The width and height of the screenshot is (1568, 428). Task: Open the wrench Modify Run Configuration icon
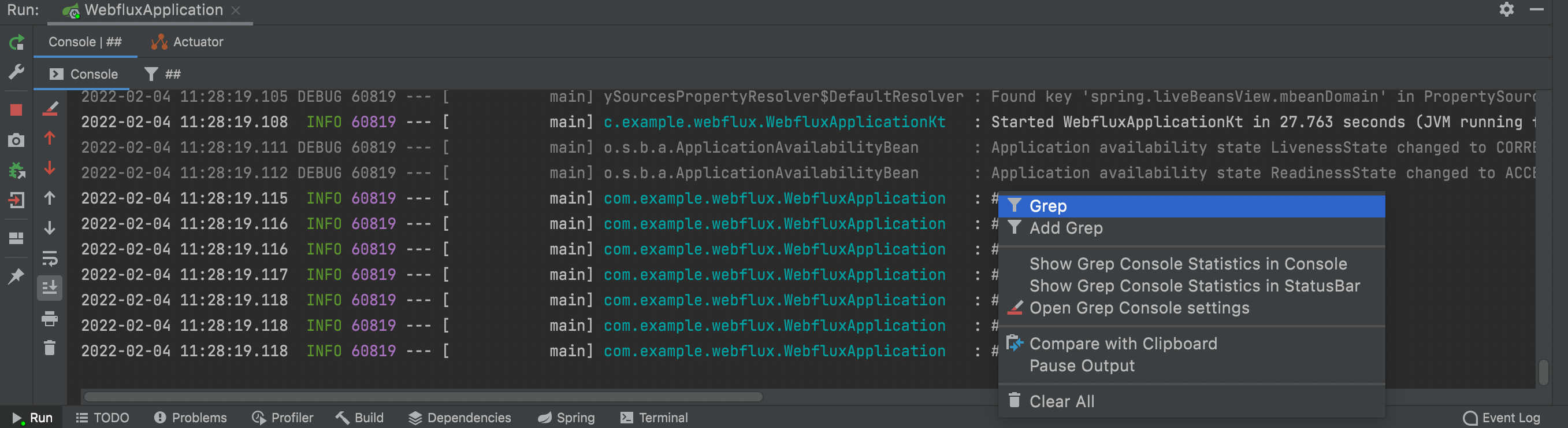coord(16,72)
